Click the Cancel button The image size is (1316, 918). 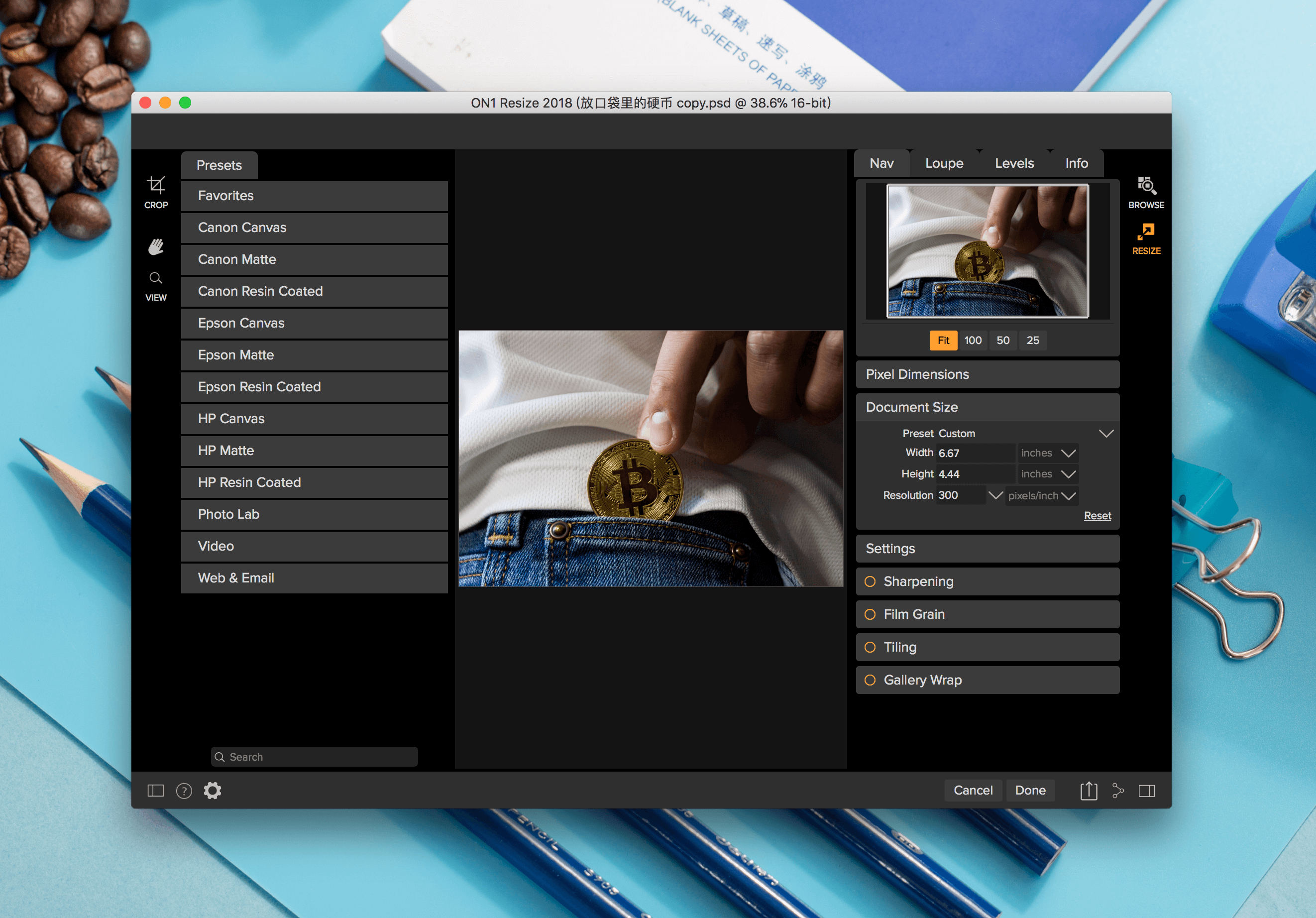973,790
